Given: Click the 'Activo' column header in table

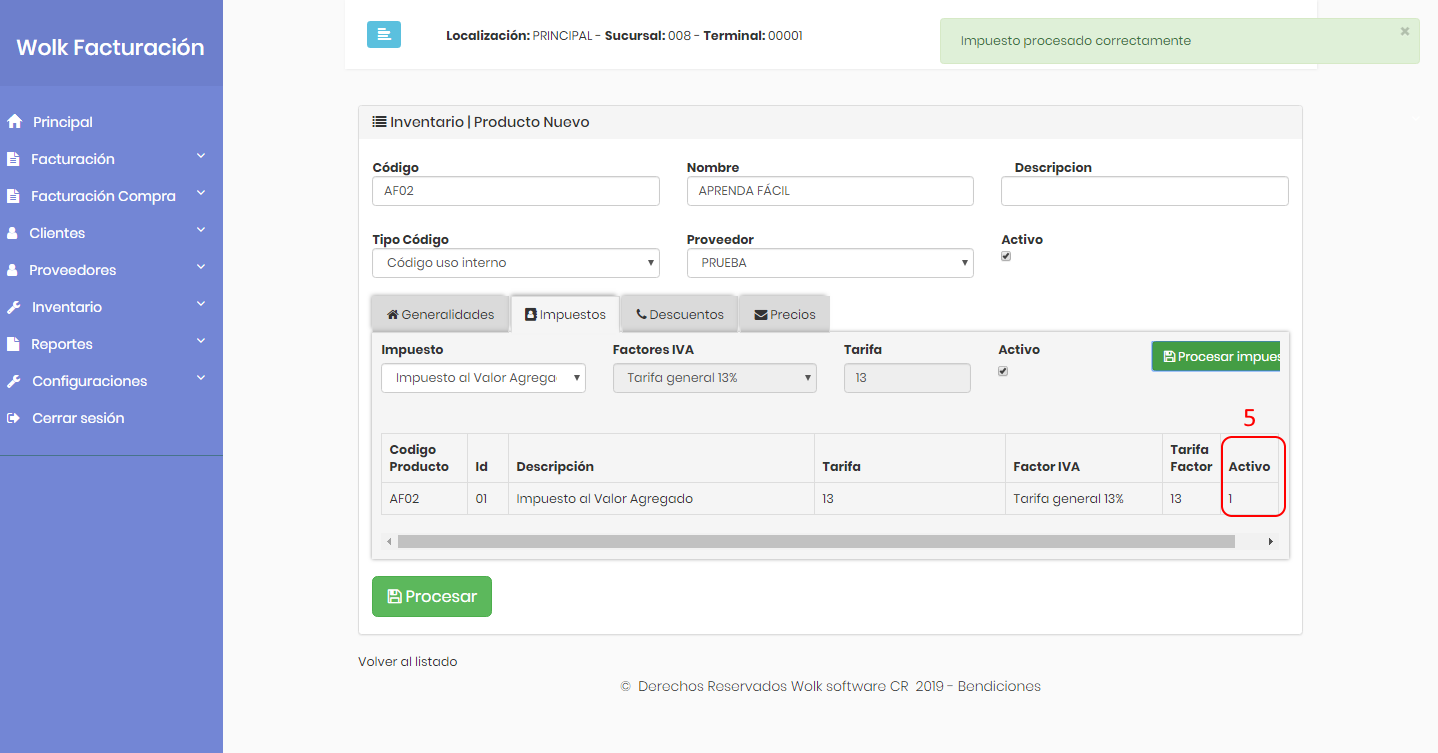Looking at the screenshot, I should [1250, 458].
